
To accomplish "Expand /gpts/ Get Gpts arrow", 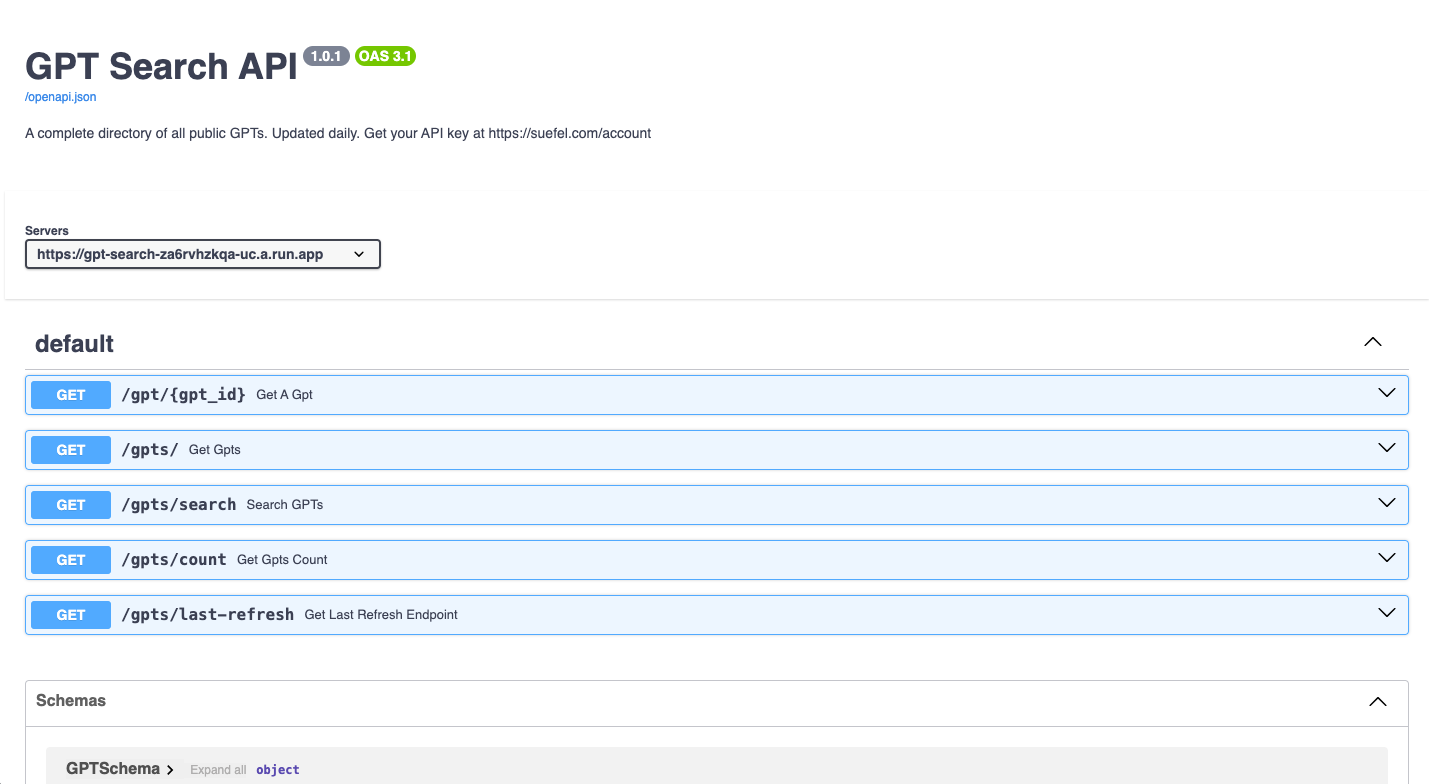I will click(x=1386, y=448).
